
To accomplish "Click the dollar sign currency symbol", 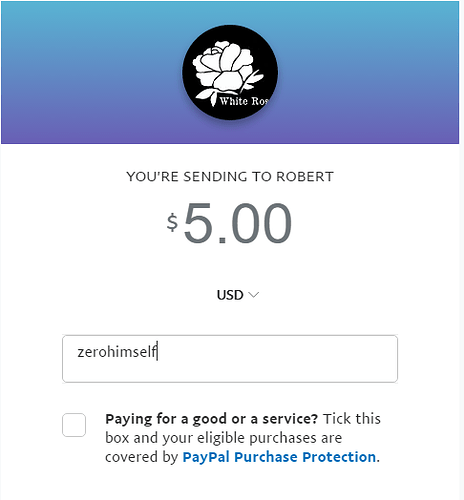I will click(172, 223).
